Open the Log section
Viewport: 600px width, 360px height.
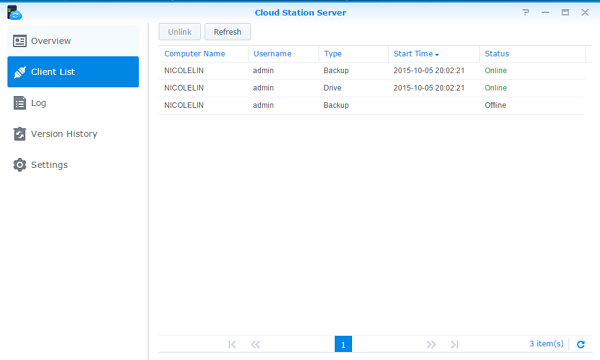click(x=73, y=103)
